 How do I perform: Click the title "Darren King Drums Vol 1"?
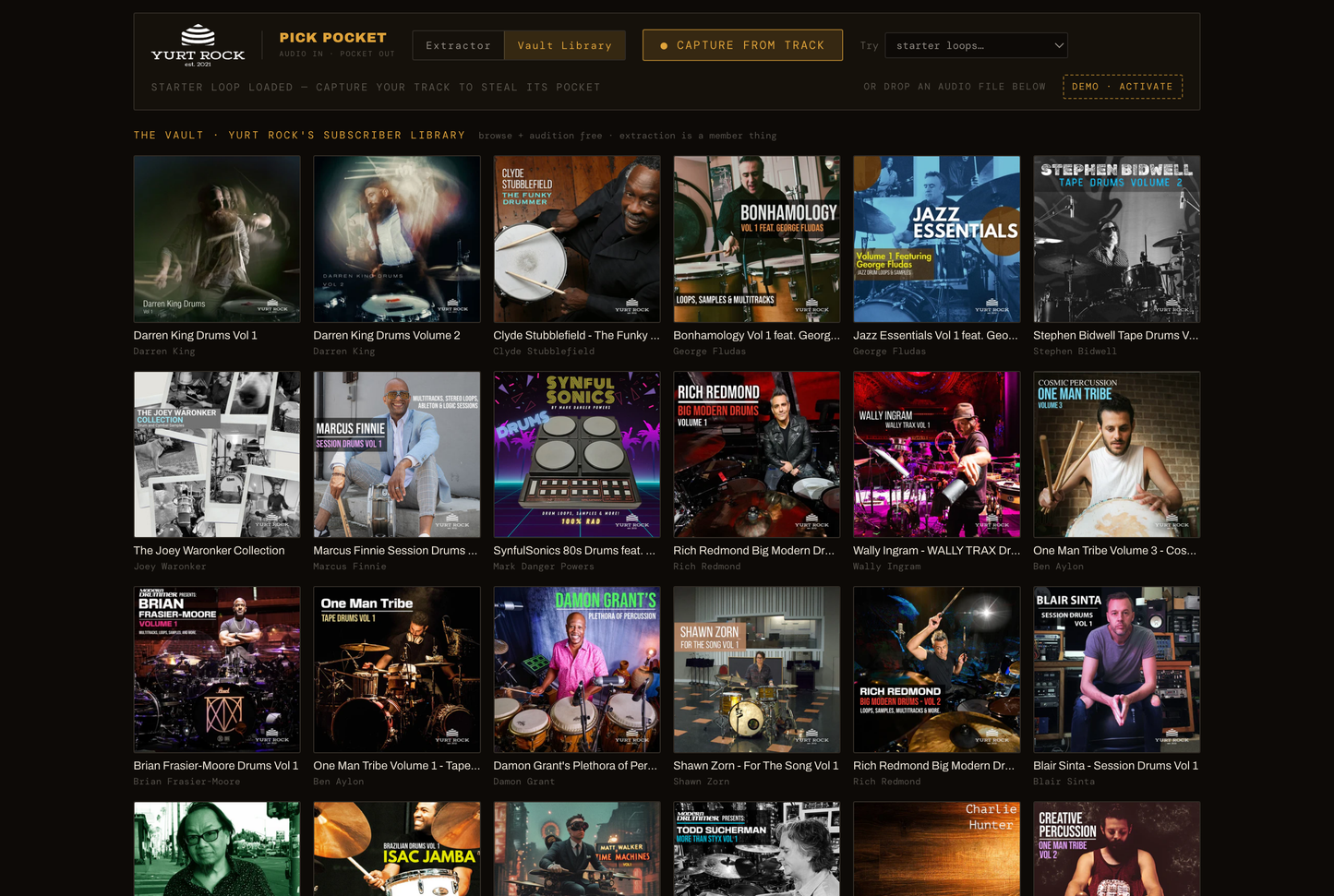tap(196, 336)
